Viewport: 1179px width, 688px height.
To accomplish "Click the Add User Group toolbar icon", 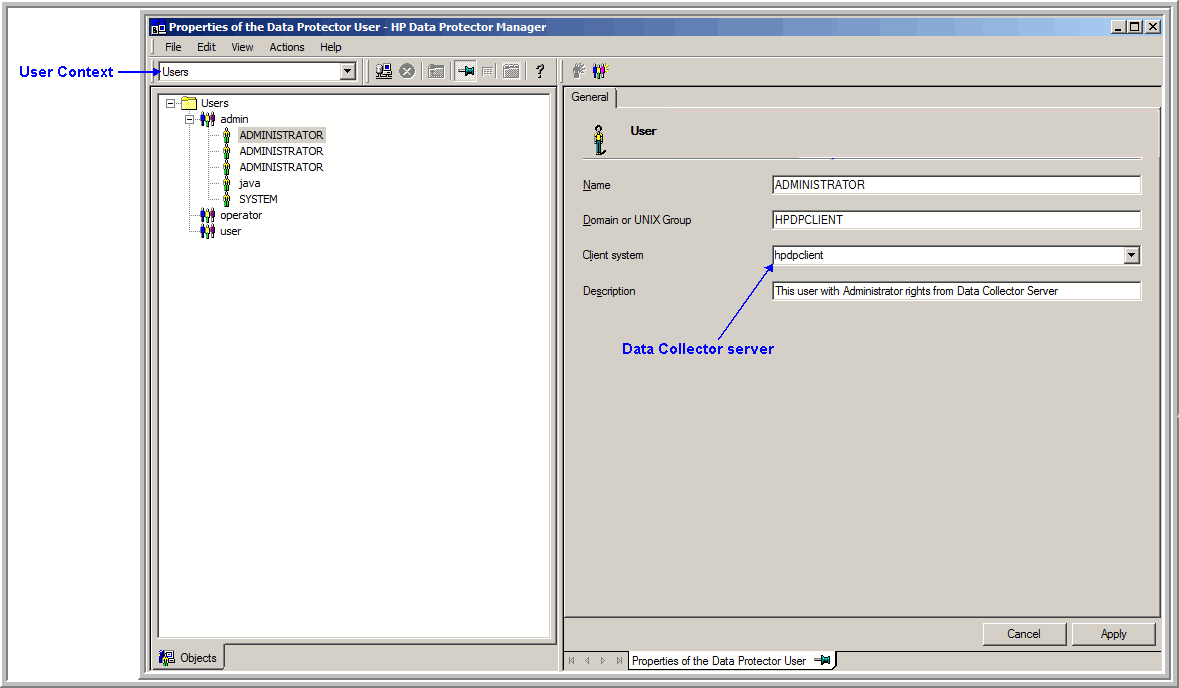I will pyautogui.click(x=600, y=70).
